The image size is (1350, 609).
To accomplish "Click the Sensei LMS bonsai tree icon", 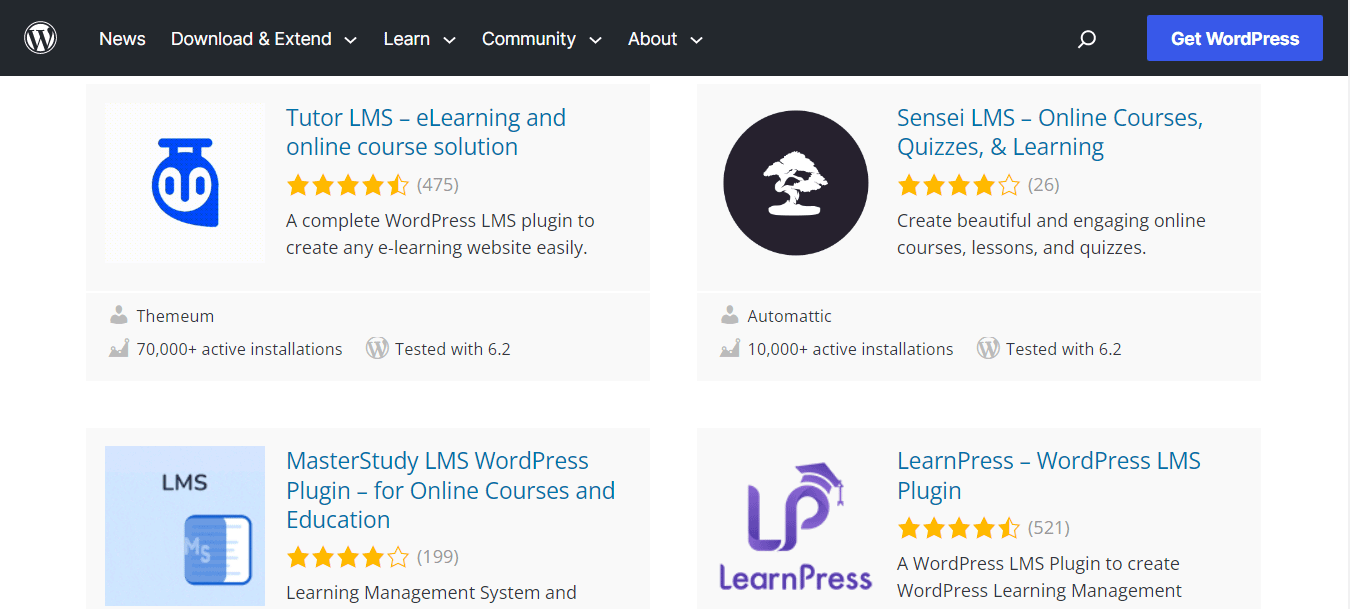I will [796, 183].
